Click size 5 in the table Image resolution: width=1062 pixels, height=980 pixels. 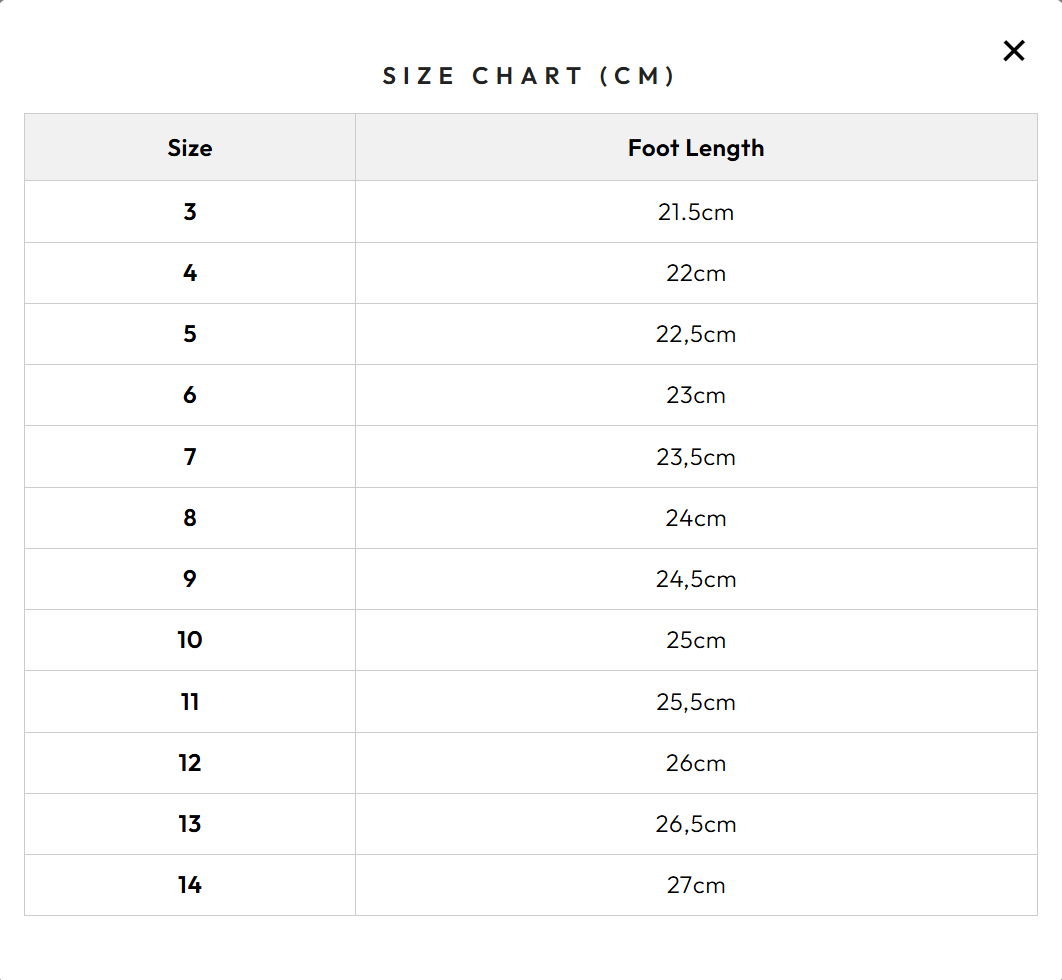[190, 334]
